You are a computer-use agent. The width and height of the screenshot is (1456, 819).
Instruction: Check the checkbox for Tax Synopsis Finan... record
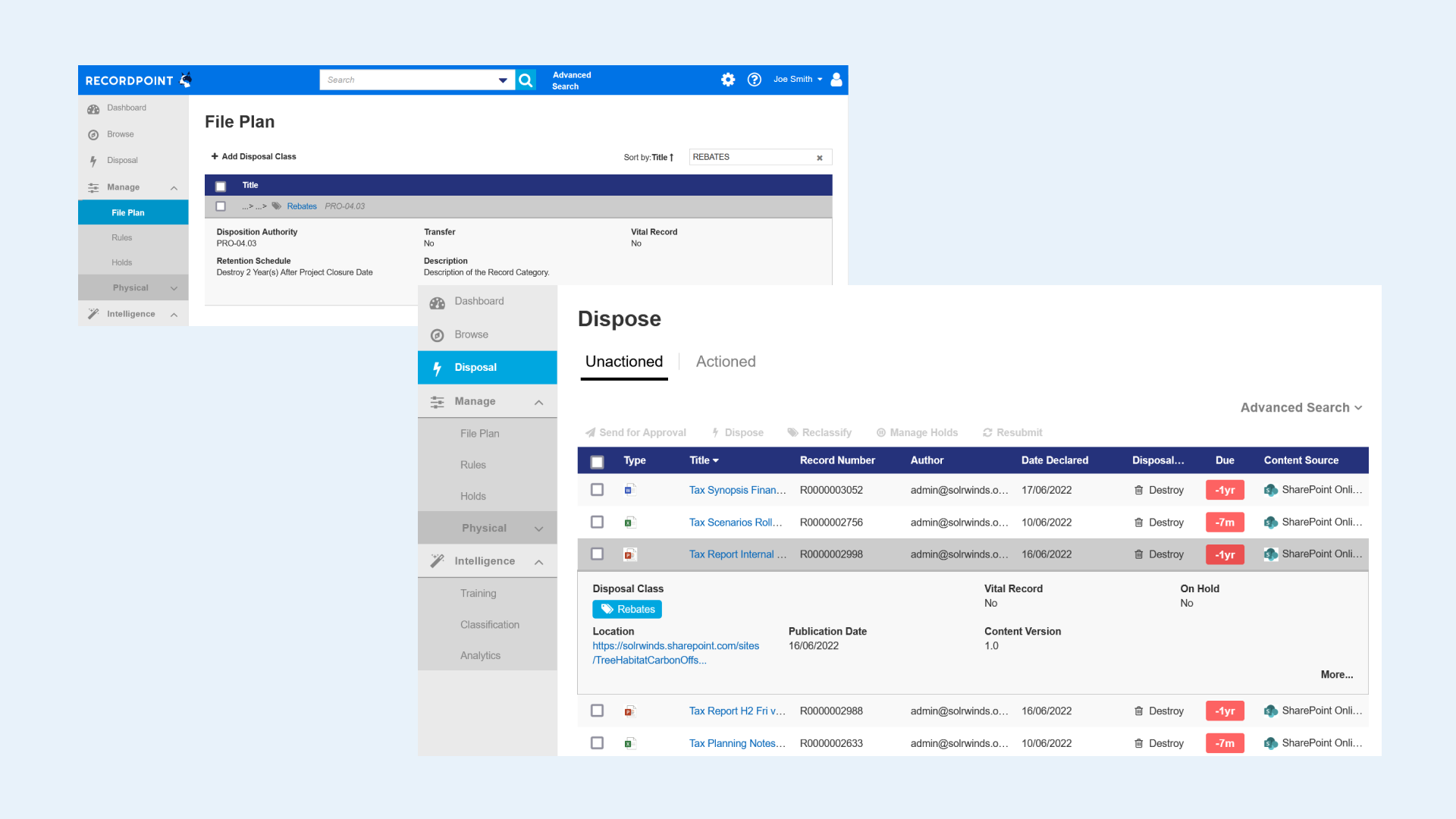pyautogui.click(x=597, y=489)
